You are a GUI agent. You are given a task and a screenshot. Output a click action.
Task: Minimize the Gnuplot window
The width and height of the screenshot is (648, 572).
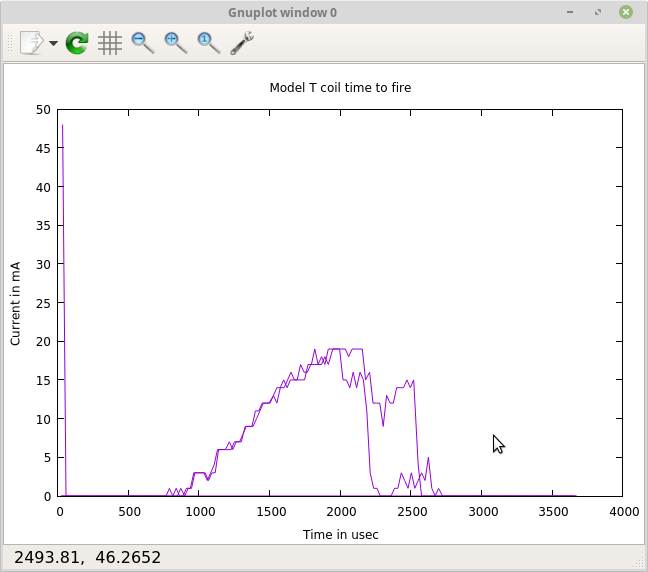pos(571,12)
